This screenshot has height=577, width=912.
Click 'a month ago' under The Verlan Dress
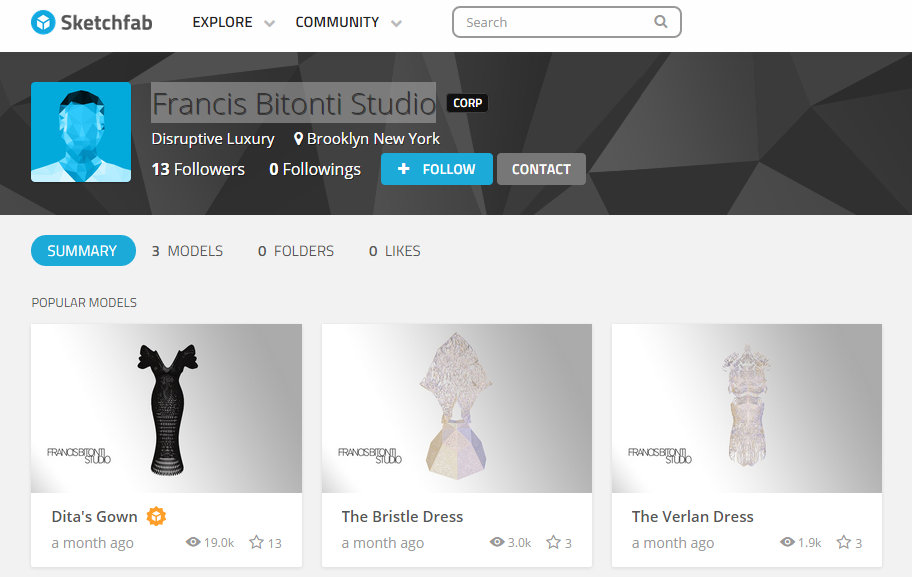(x=673, y=543)
